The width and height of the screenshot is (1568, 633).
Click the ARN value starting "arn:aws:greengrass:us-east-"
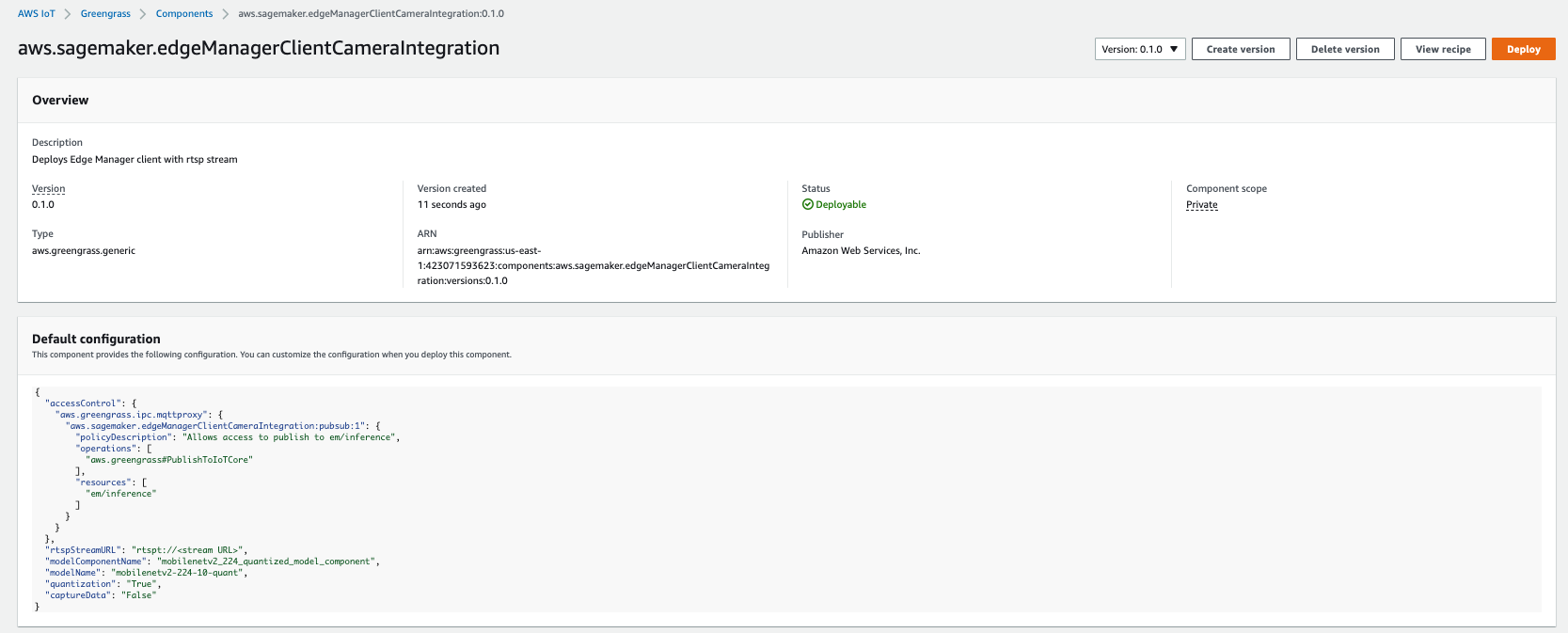(594, 266)
